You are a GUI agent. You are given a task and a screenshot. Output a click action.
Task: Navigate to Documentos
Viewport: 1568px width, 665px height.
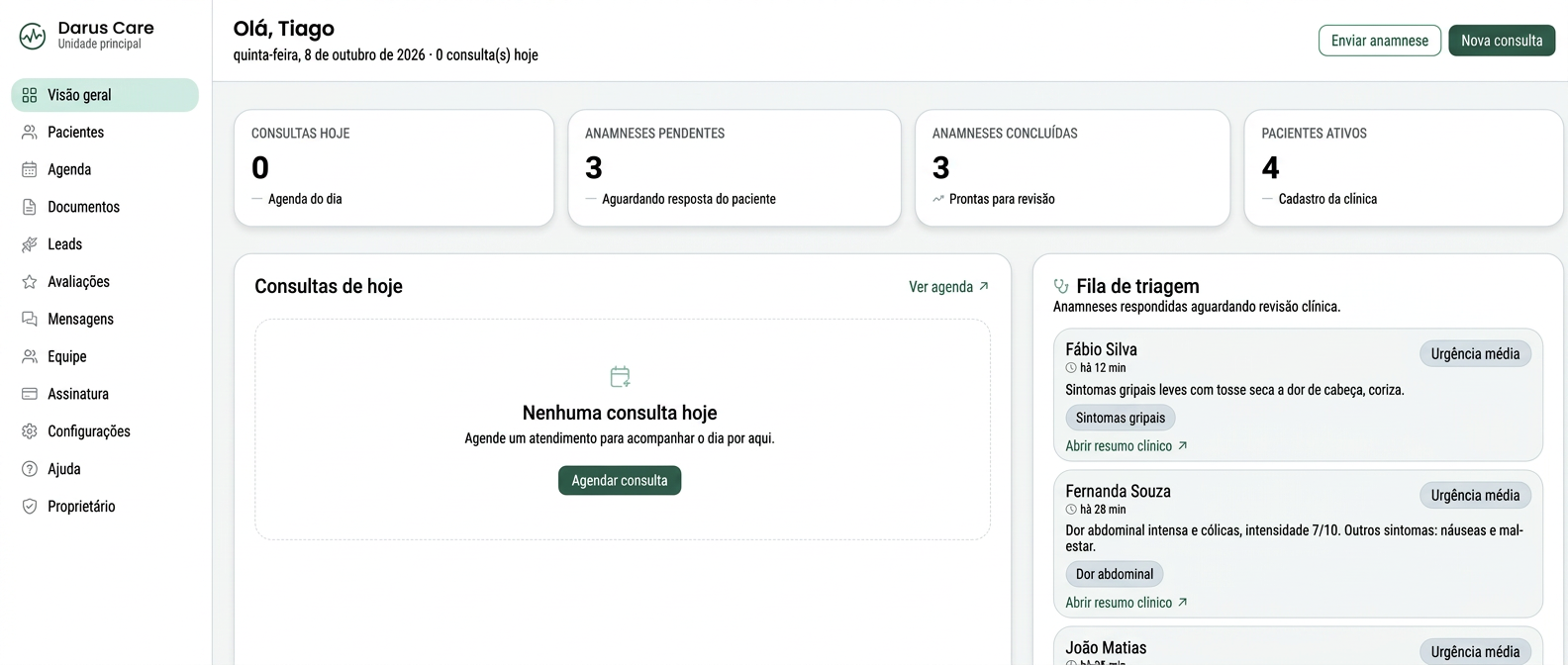click(105, 207)
